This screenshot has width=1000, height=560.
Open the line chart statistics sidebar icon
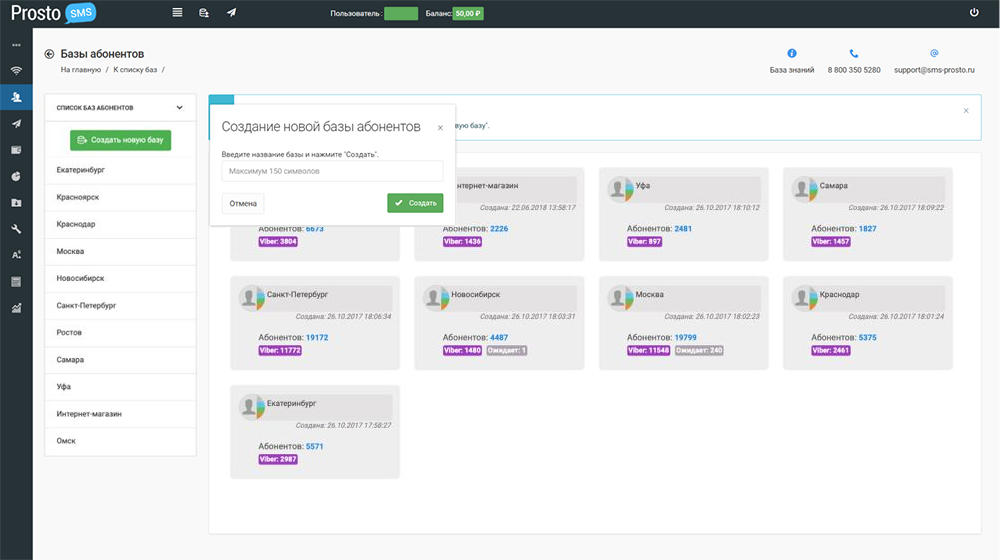16,308
